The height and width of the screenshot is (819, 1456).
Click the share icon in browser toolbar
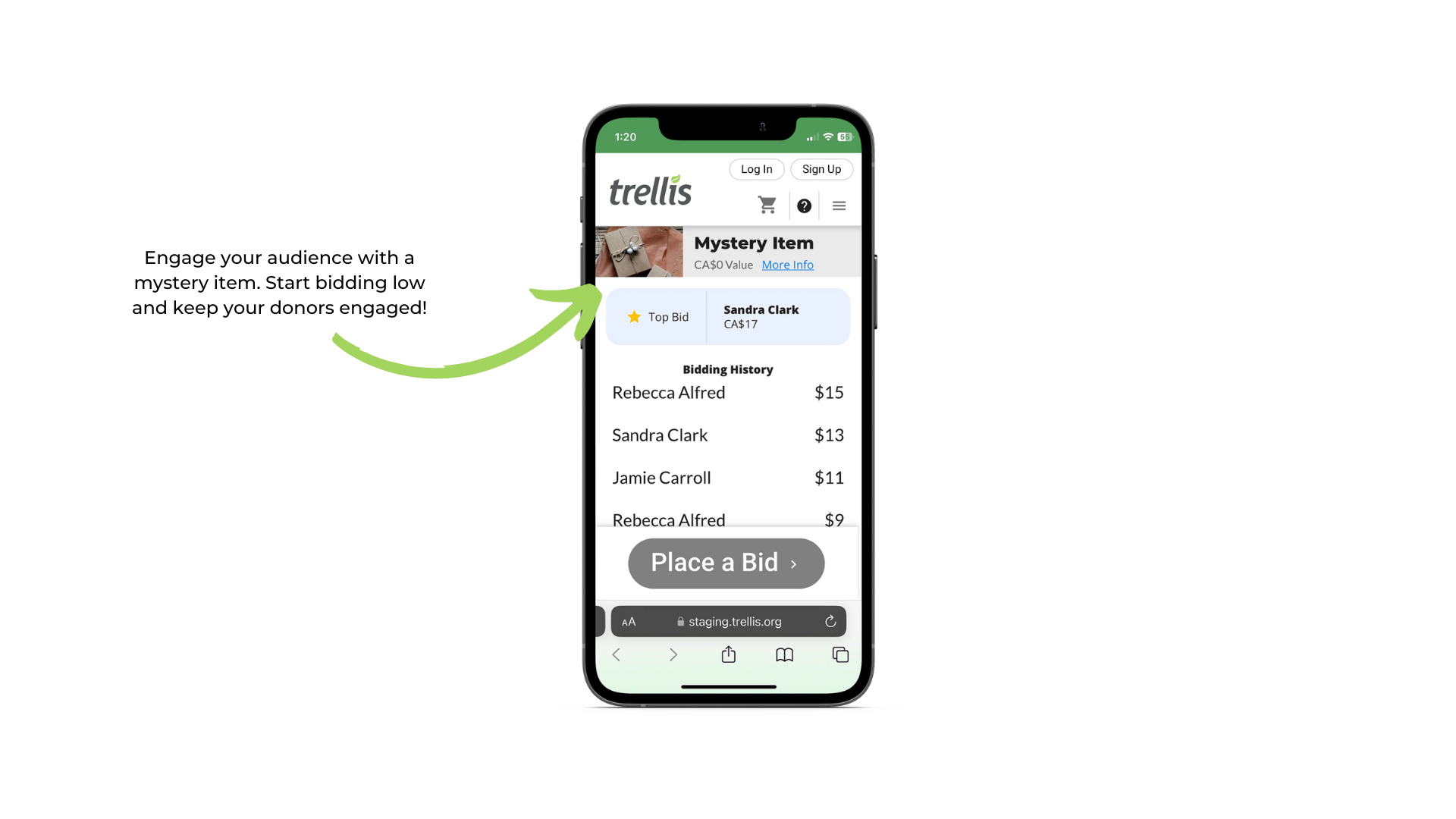(728, 655)
